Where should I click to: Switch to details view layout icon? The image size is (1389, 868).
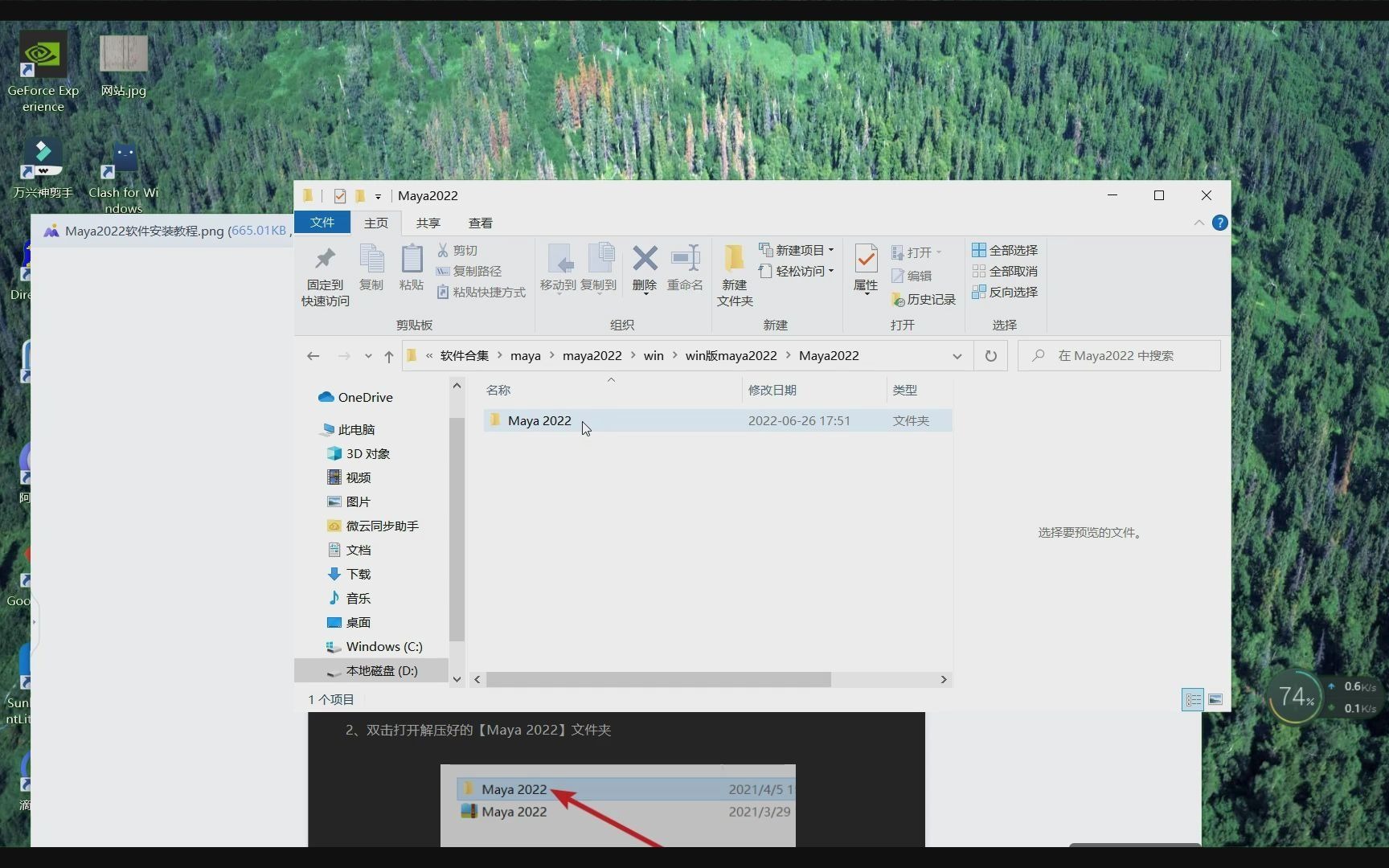[1193, 700]
